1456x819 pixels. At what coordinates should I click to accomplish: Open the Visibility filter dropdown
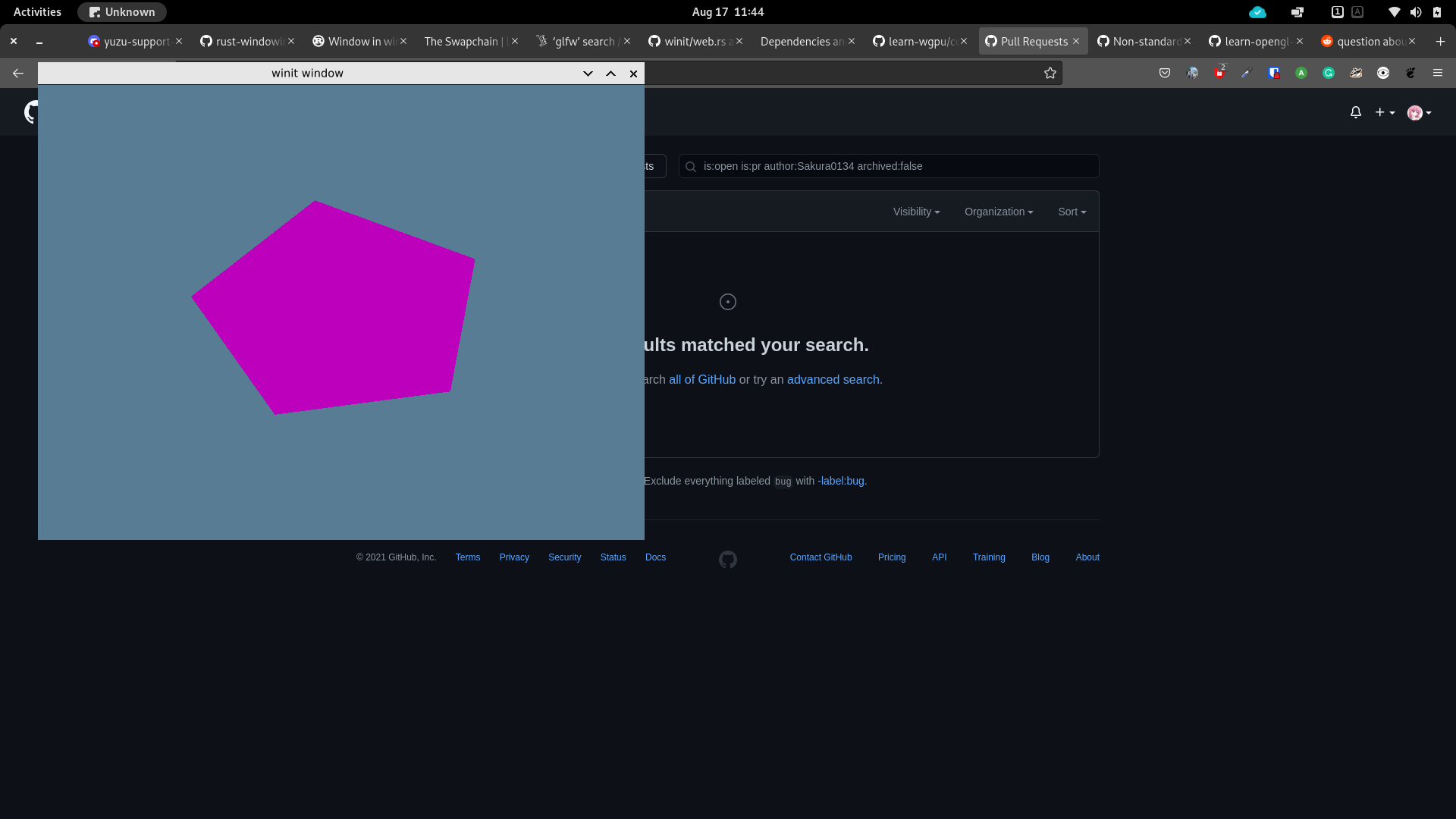[915, 212]
